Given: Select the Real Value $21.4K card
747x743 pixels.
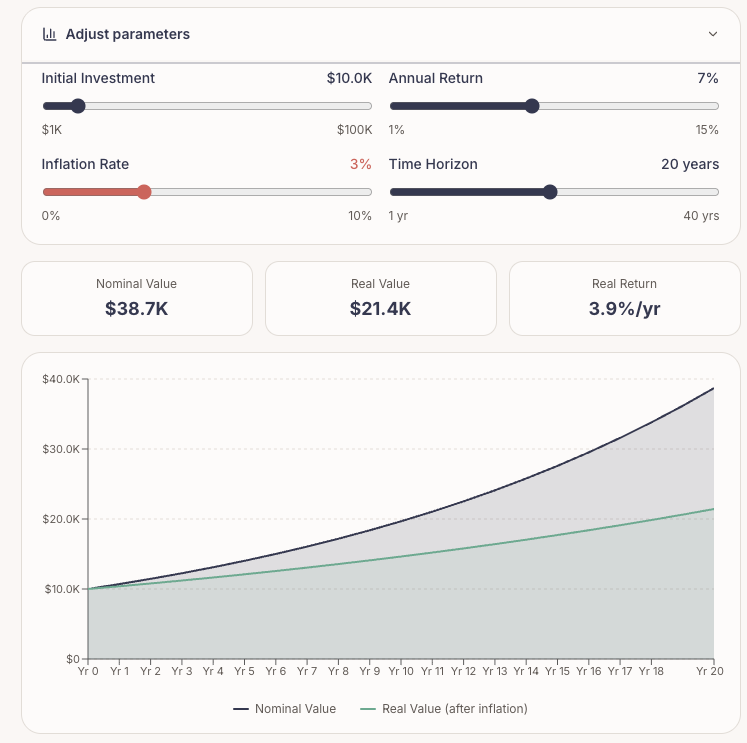Looking at the screenshot, I should (380, 298).
